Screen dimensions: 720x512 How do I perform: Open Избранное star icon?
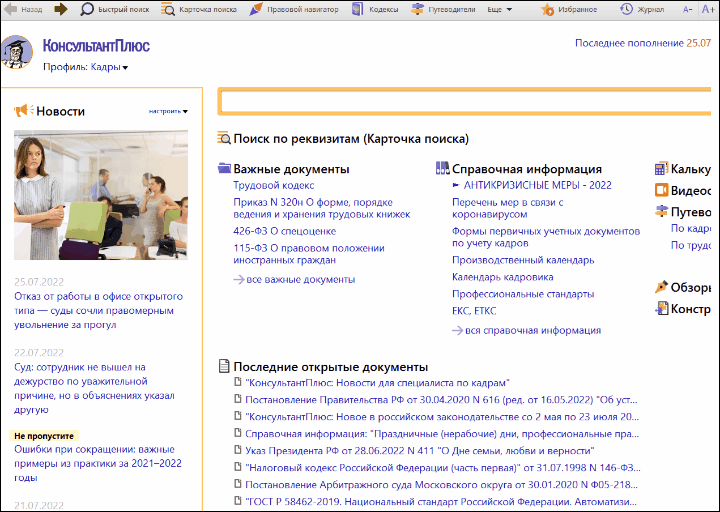547,9
